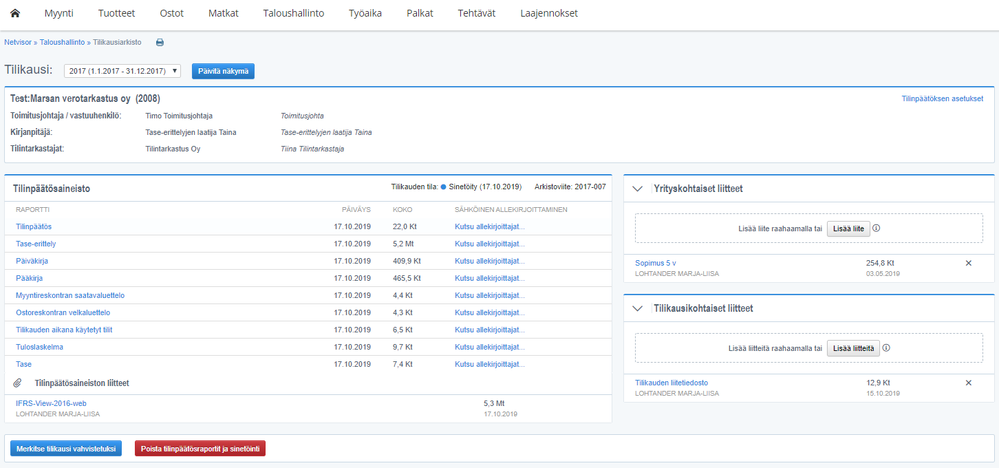Click the Päivitä näkymä button
The height and width of the screenshot is (468, 999).
click(x=223, y=71)
